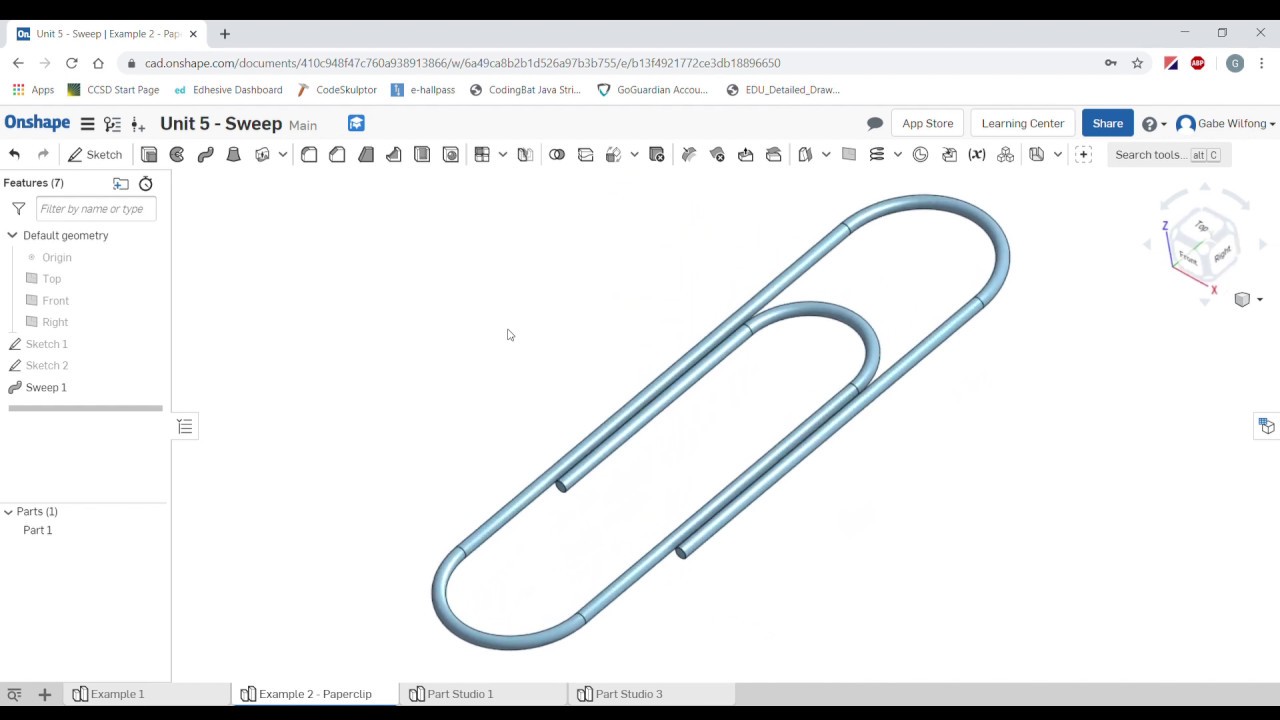Select Sketch 2 in the feature list

(47, 365)
